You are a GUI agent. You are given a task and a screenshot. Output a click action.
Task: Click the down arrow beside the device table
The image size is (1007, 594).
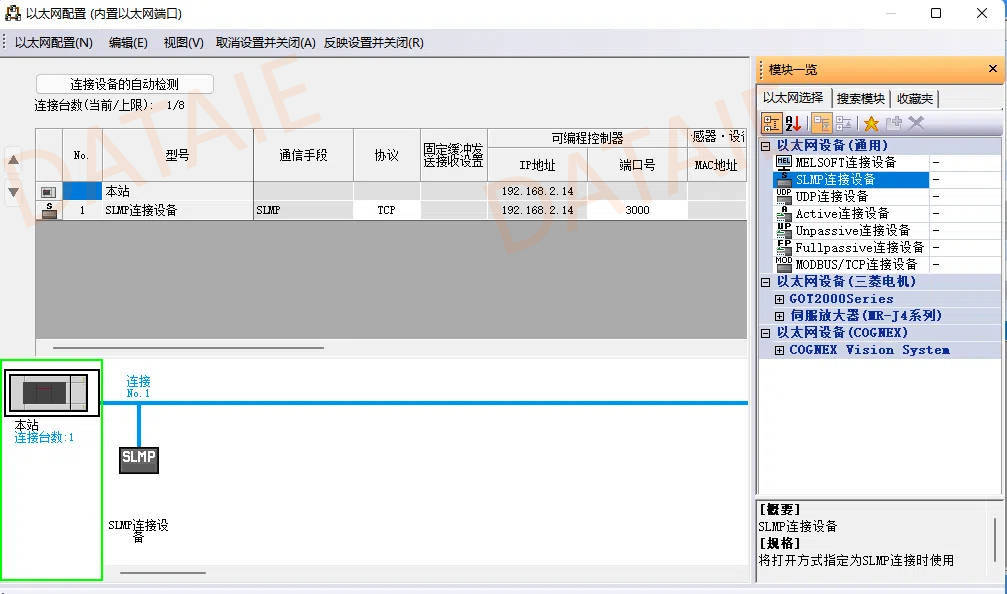click(x=13, y=192)
